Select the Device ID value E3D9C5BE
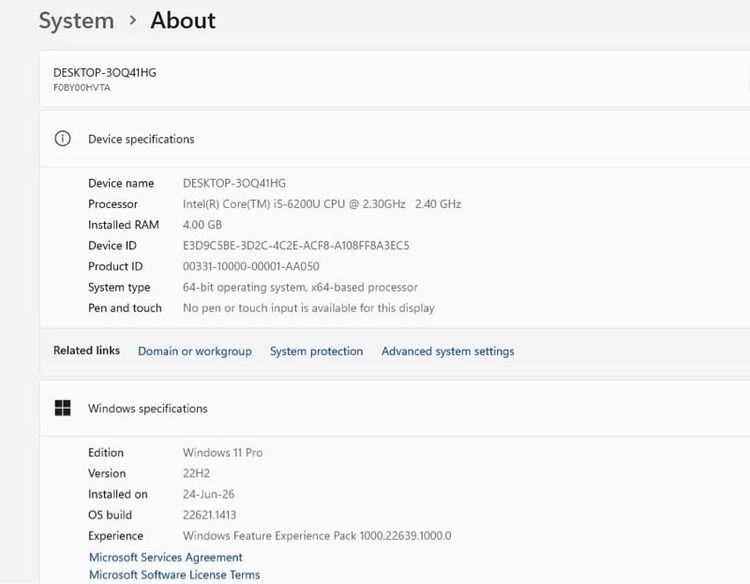 point(296,245)
